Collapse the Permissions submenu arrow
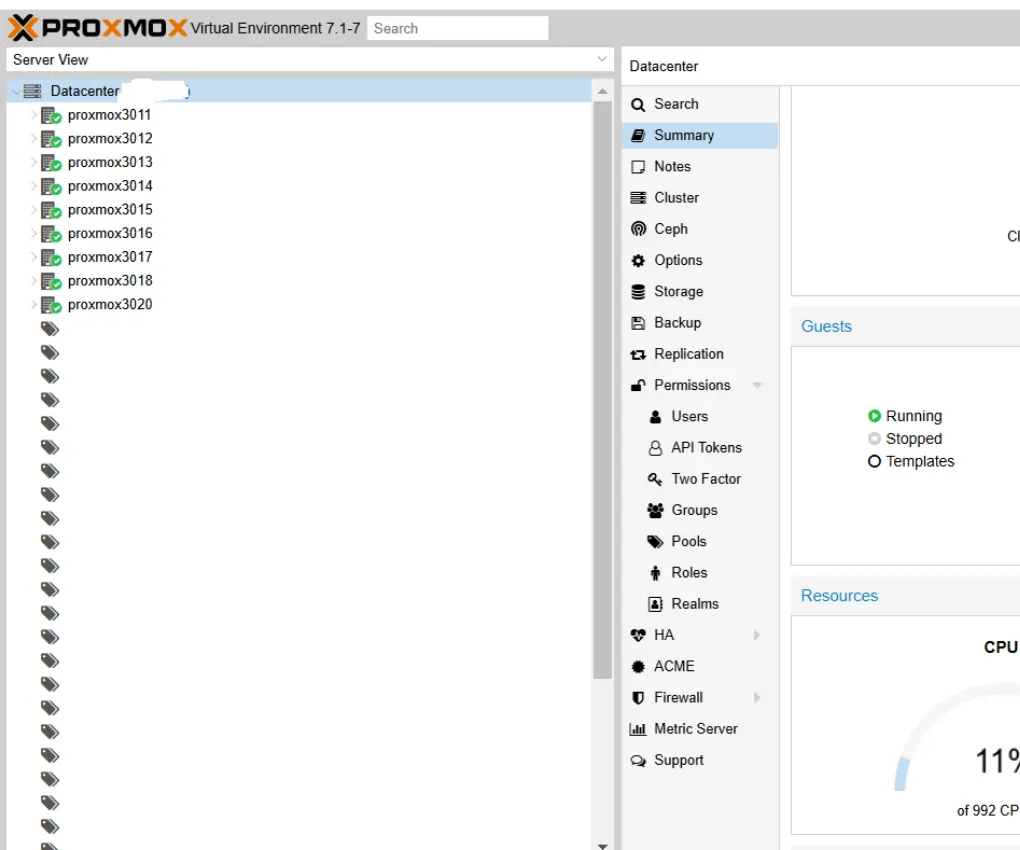The height and width of the screenshot is (850, 1020). (x=757, y=385)
